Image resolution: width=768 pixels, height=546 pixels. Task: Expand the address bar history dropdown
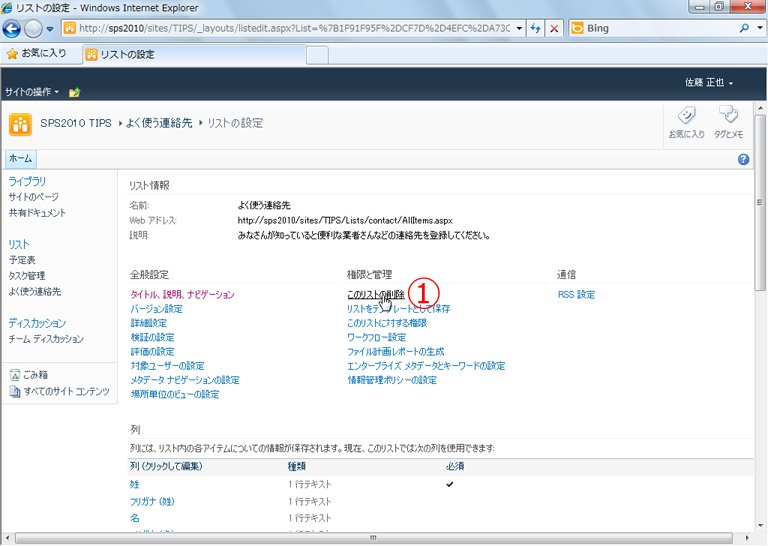tap(519, 28)
